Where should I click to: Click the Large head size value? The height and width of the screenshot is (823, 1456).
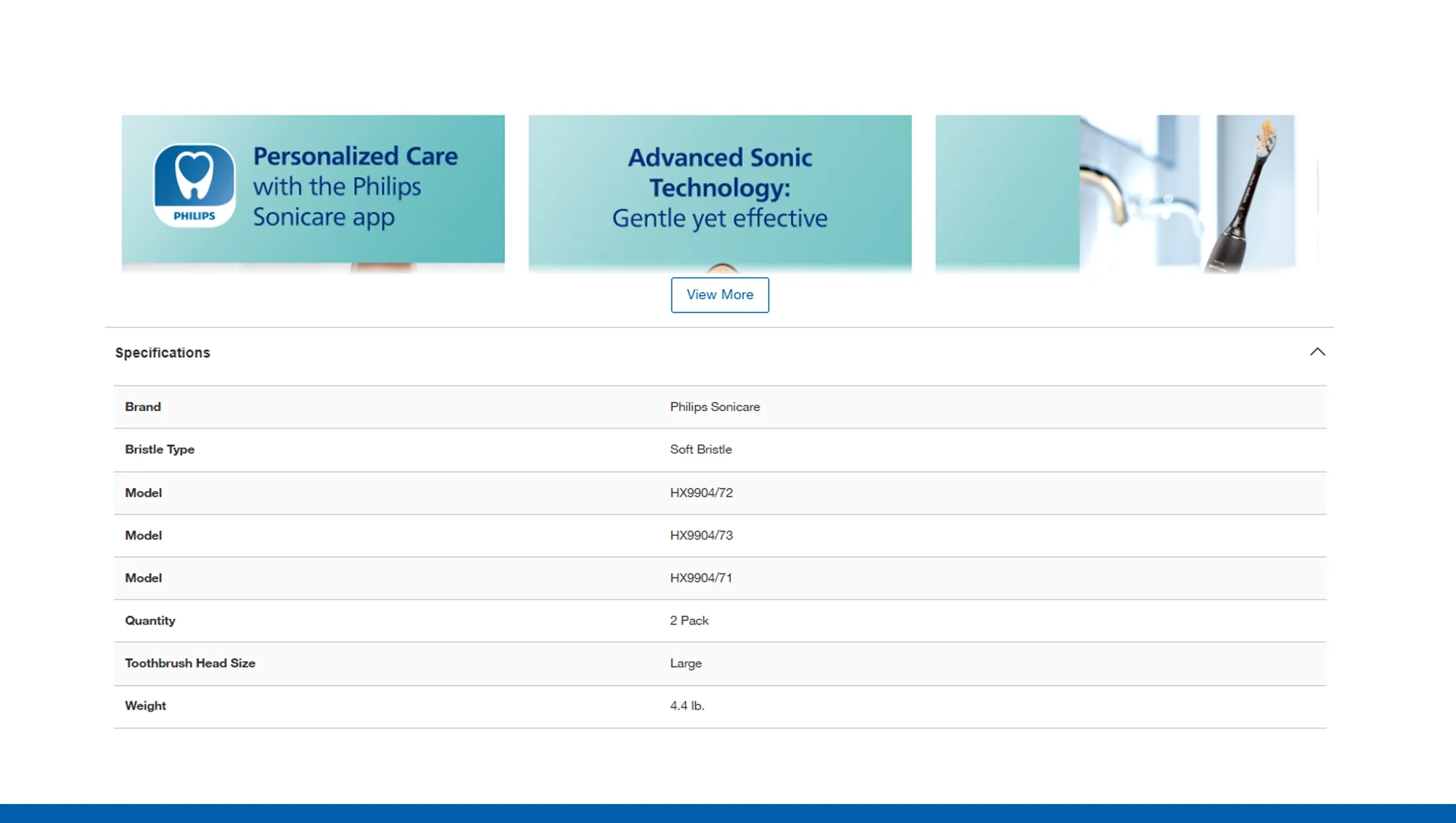[685, 663]
